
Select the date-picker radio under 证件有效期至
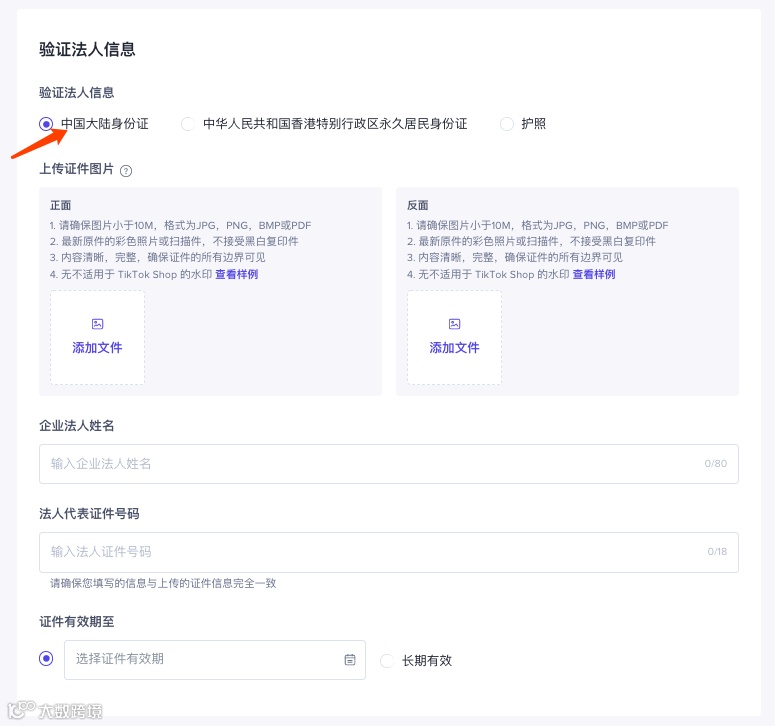click(x=46, y=659)
